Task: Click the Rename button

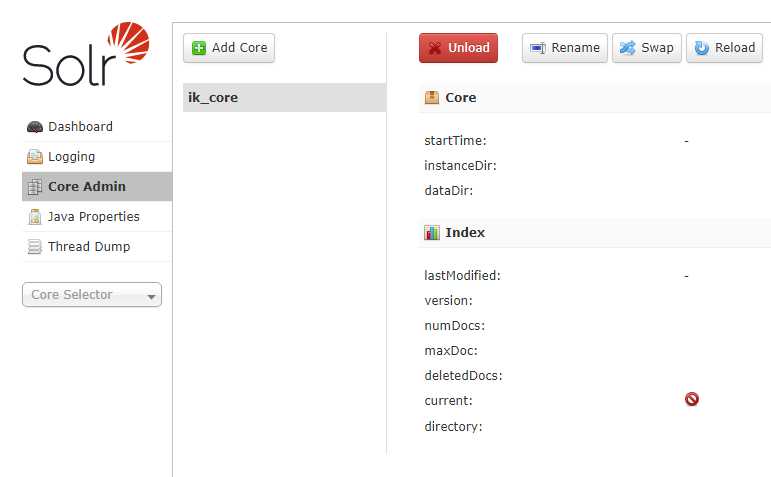Action: [x=564, y=48]
